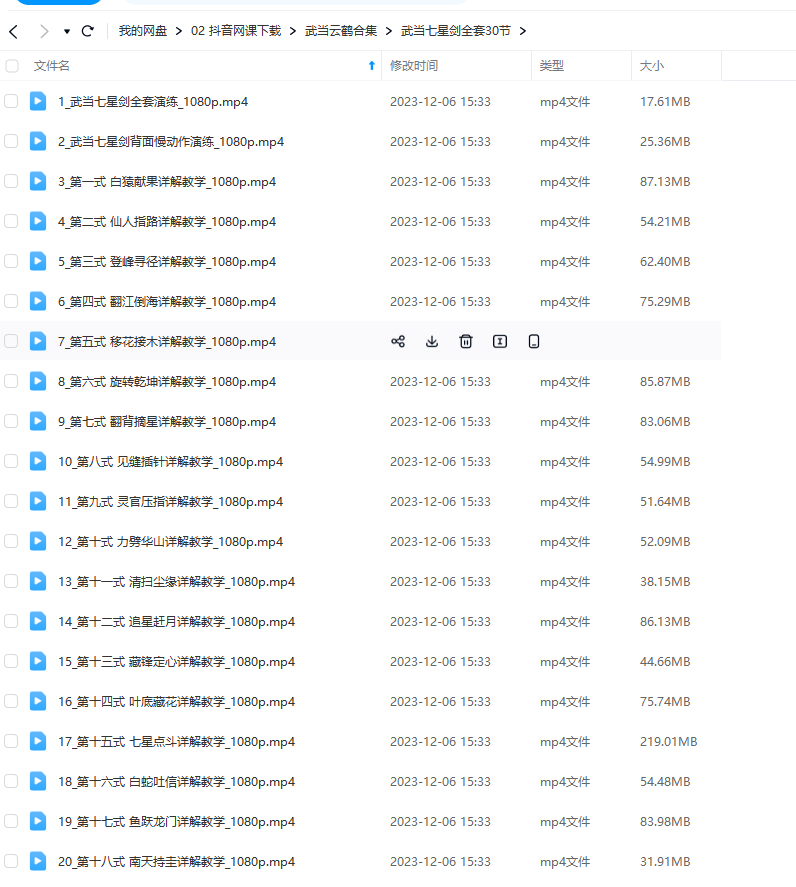The width and height of the screenshot is (796, 887).
Task: Expand the chevron after 我的网盘
Action: point(179,31)
